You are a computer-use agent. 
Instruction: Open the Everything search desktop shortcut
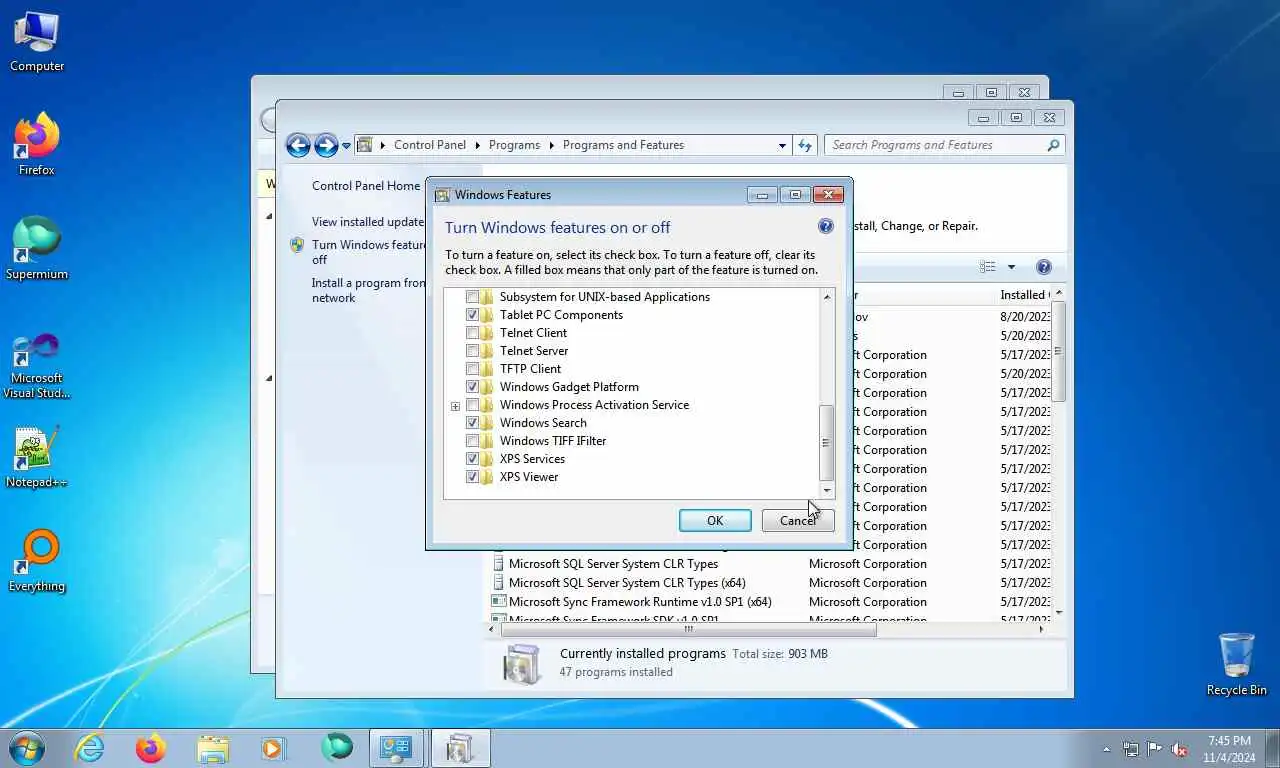pos(37,561)
